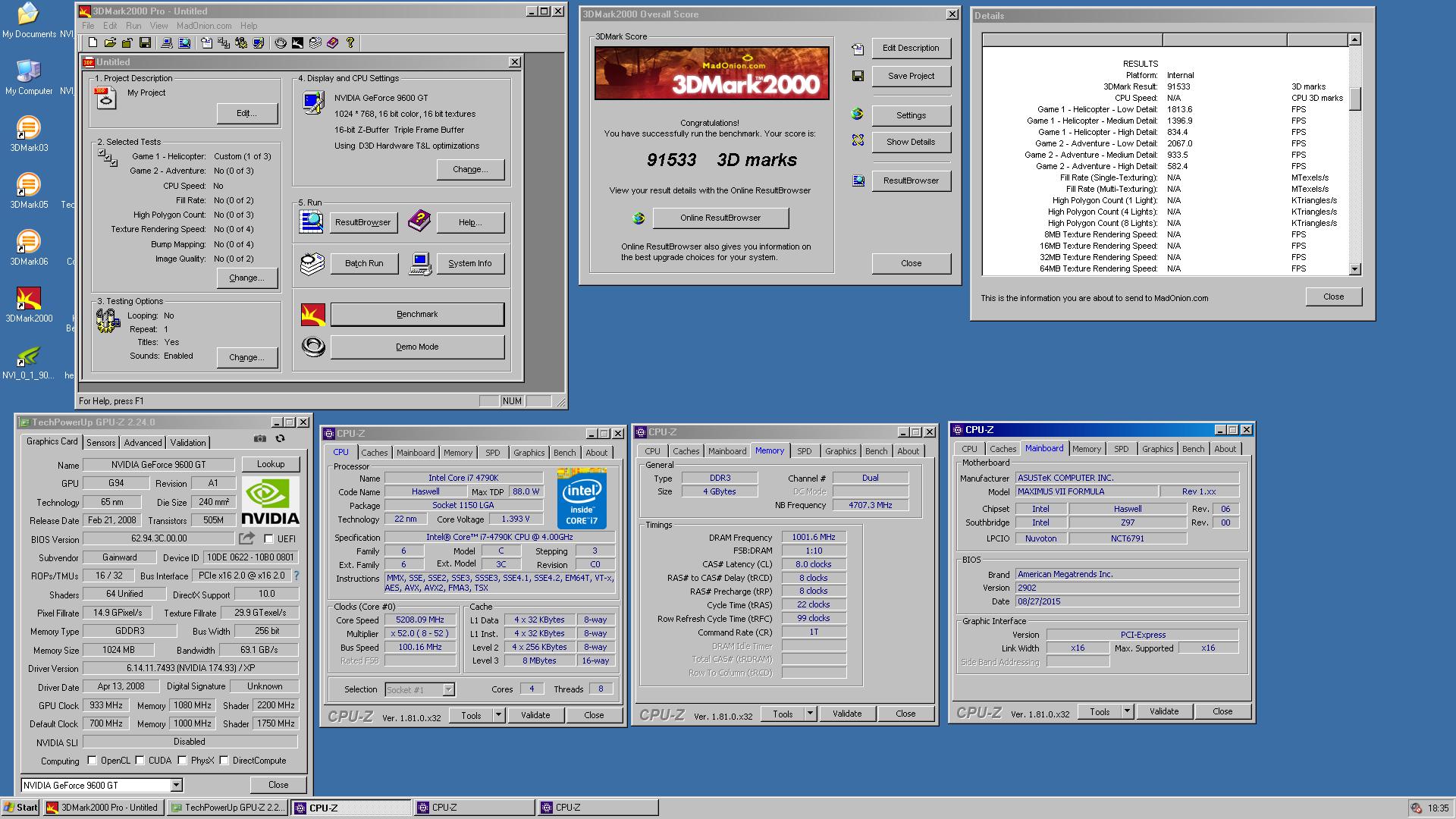Click the GPU-Z screenshot camera icon
This screenshot has height=819, width=1456.
(x=260, y=438)
